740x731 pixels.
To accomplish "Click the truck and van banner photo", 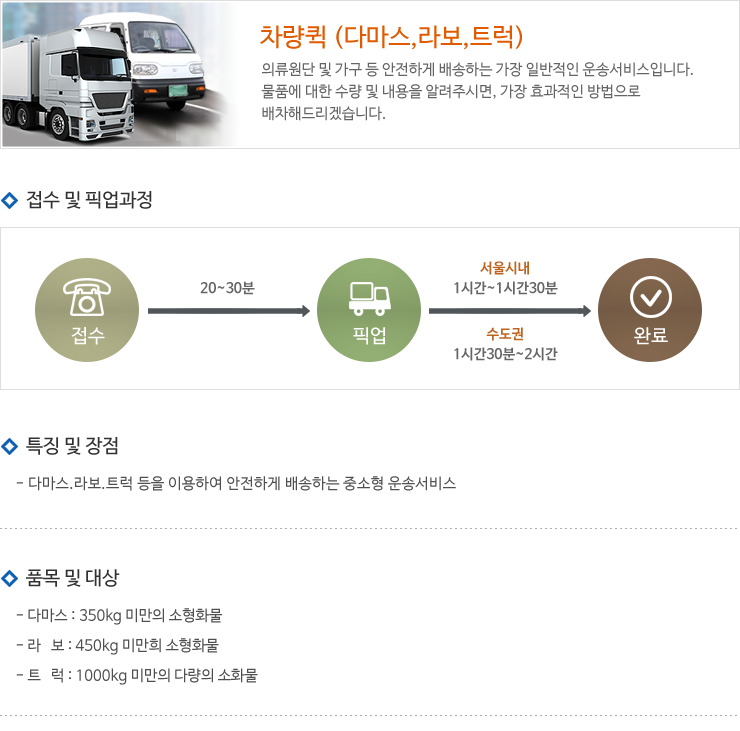I will (122, 75).
